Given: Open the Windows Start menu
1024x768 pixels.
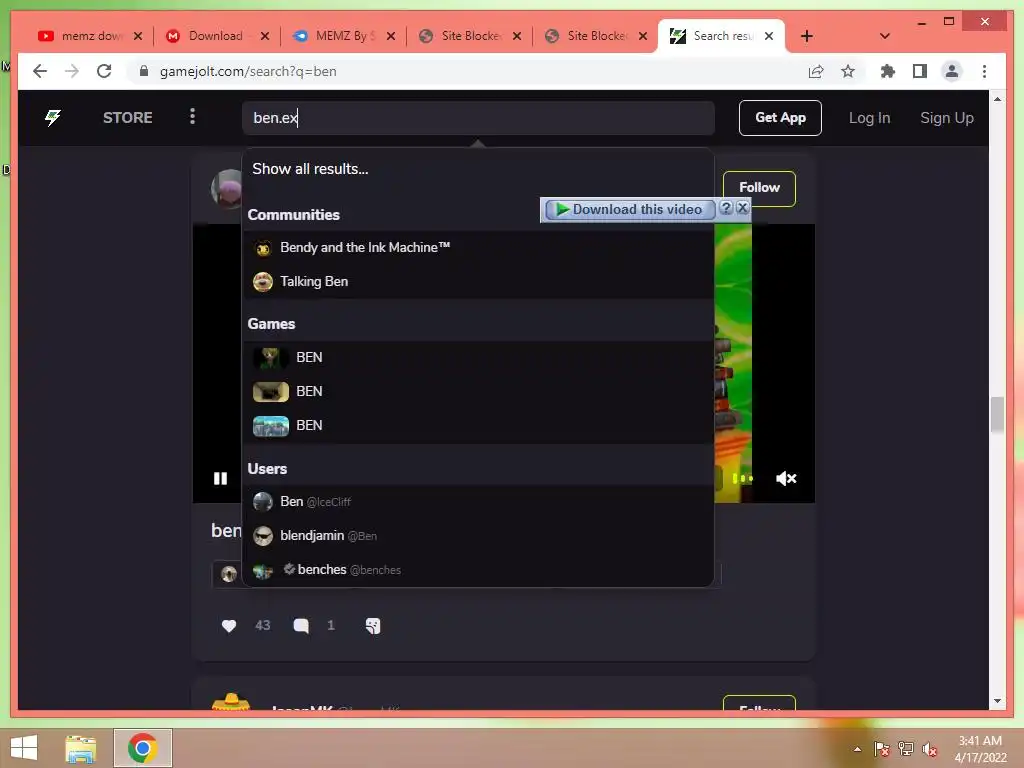Looking at the screenshot, I should [24, 748].
